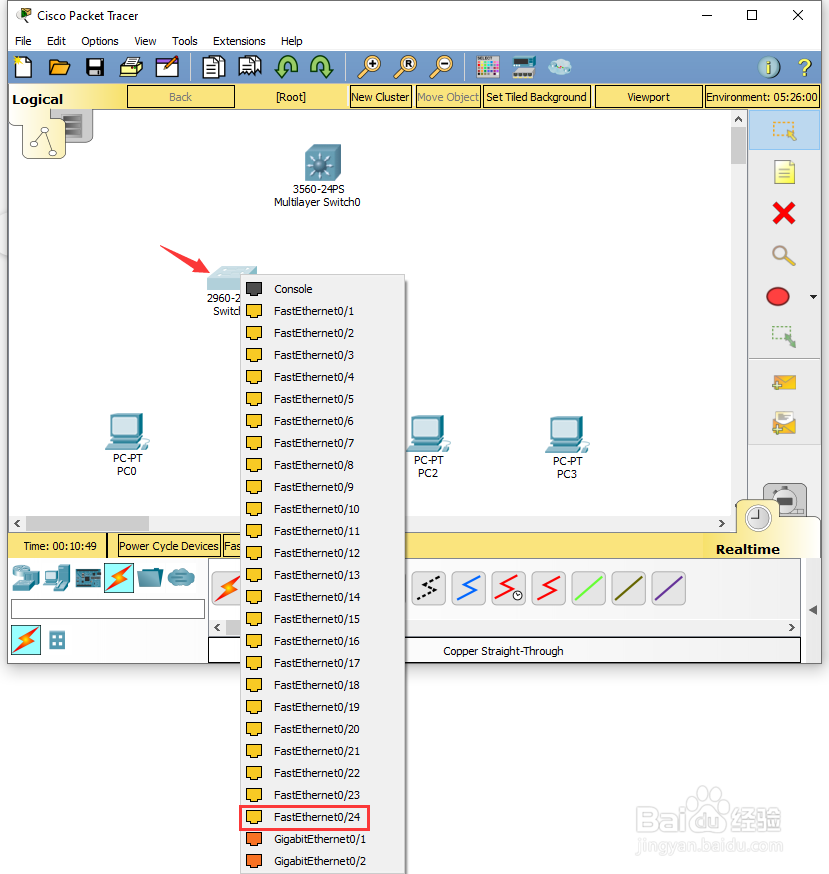Open the draw shape dropdown arrow
This screenshot has height=874, width=829.
point(813,297)
